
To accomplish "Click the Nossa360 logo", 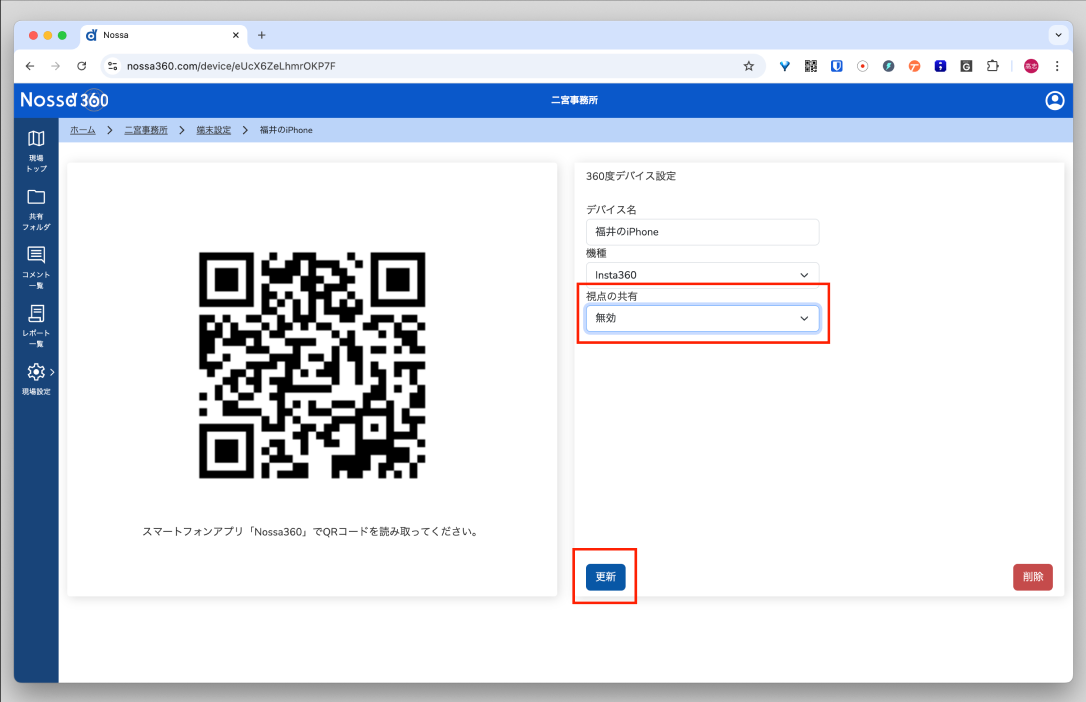I will click(x=64, y=100).
